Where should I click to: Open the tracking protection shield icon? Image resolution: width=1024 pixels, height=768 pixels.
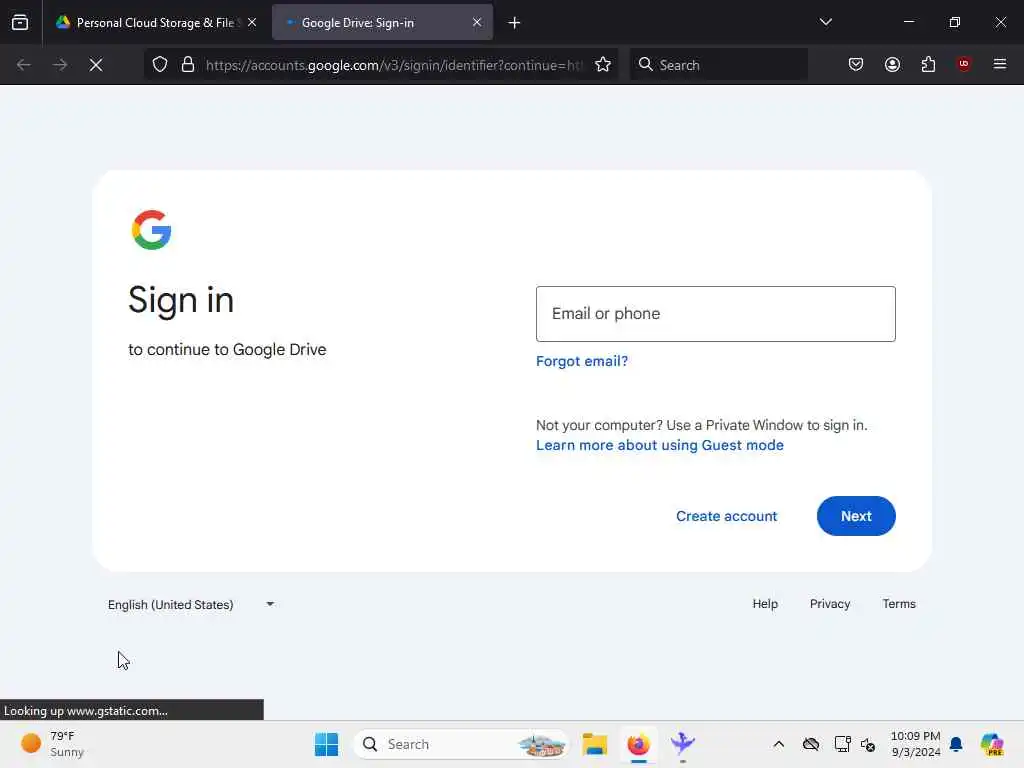[x=160, y=65]
